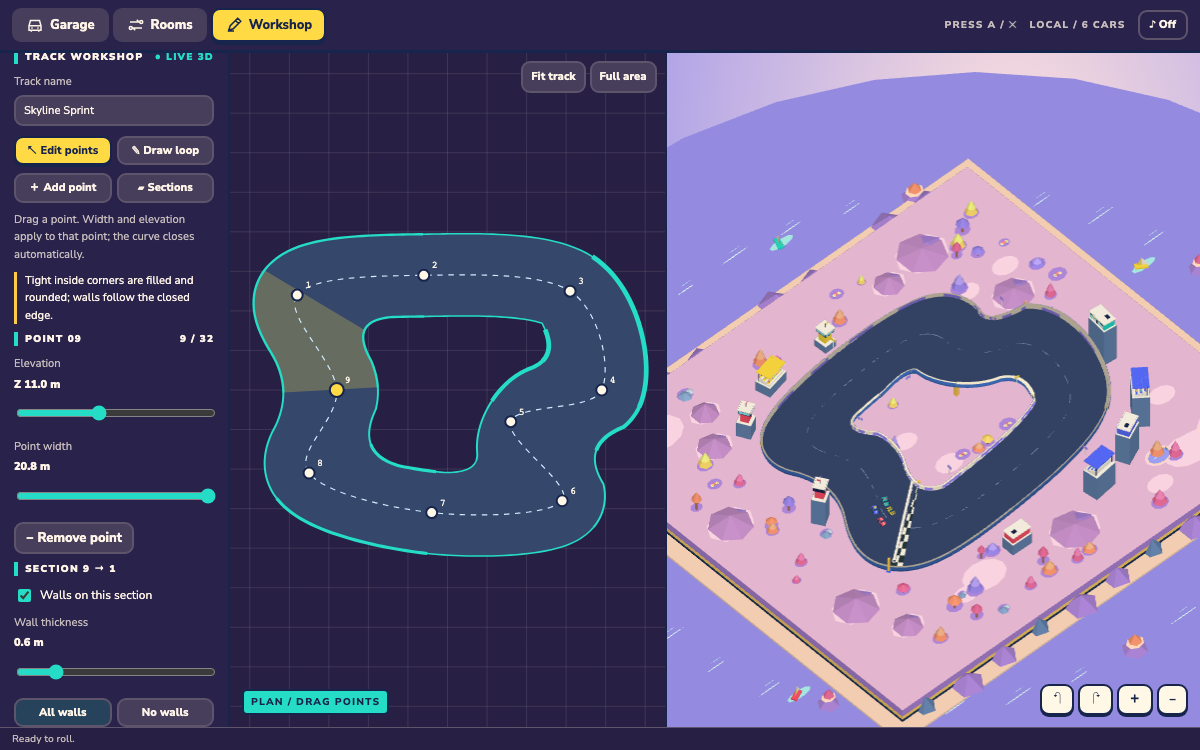Uncheck Walls on this section

coord(25,595)
